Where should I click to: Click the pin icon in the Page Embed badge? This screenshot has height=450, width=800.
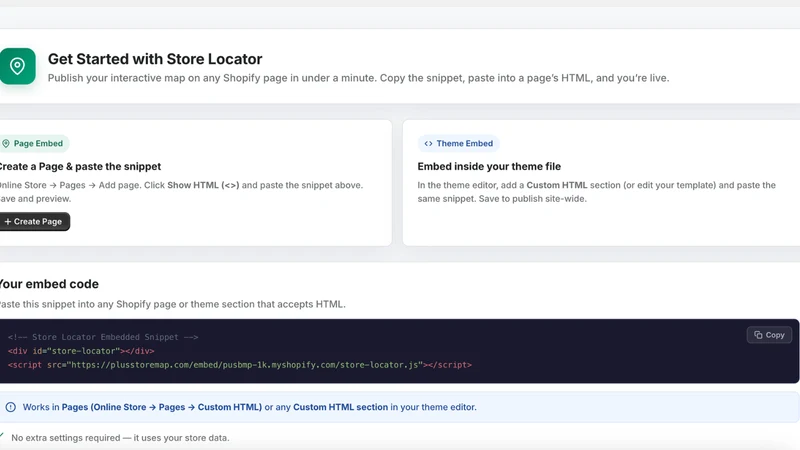6,143
